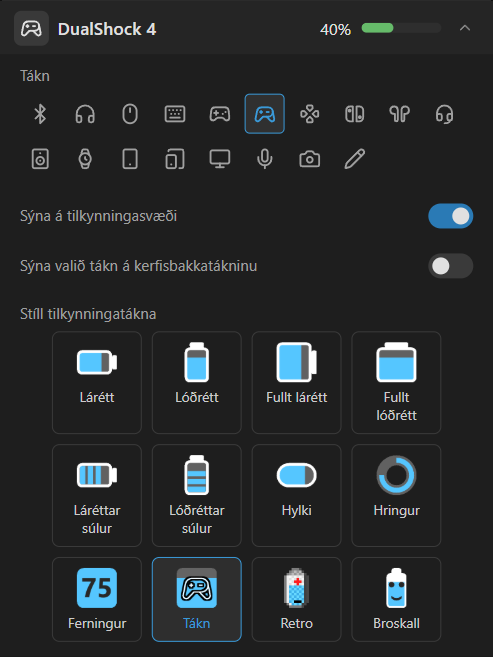
Task: Choose the Ferningur square 75 style
Action: [x=97, y=600]
